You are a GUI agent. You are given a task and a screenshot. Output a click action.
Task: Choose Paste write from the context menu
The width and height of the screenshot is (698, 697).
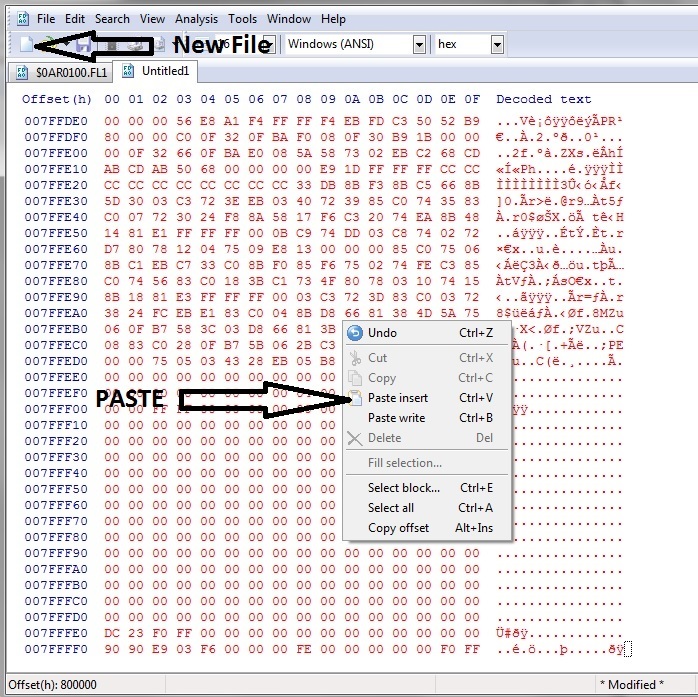pos(427,418)
